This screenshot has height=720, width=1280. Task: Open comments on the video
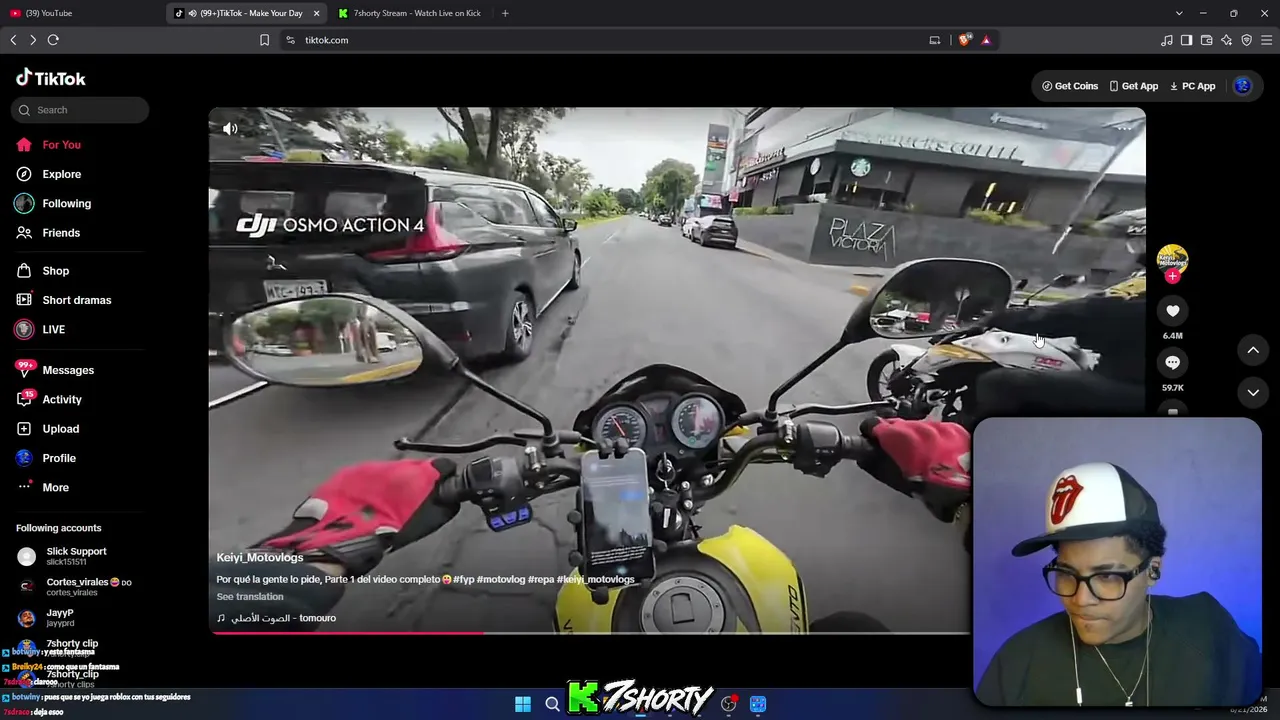[x=1172, y=363]
